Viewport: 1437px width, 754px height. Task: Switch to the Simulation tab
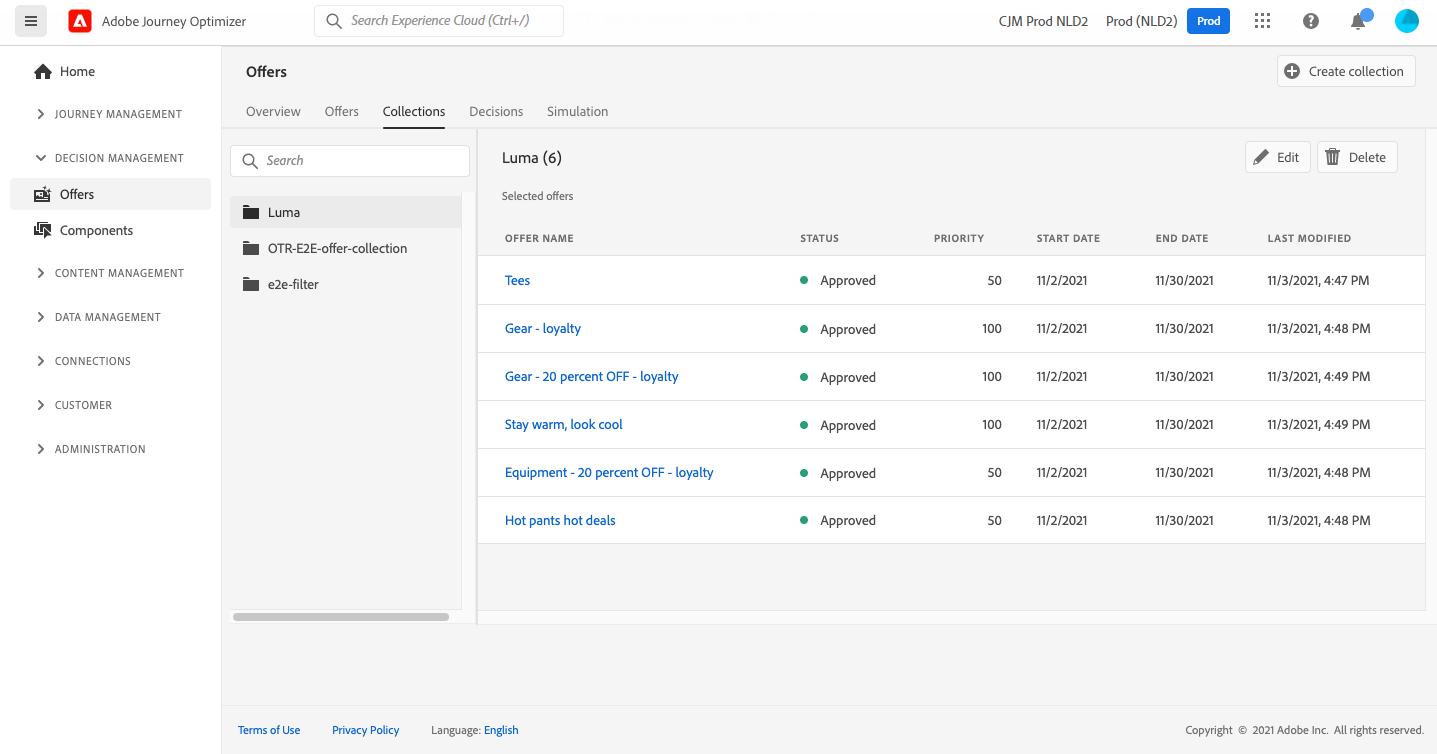click(577, 111)
